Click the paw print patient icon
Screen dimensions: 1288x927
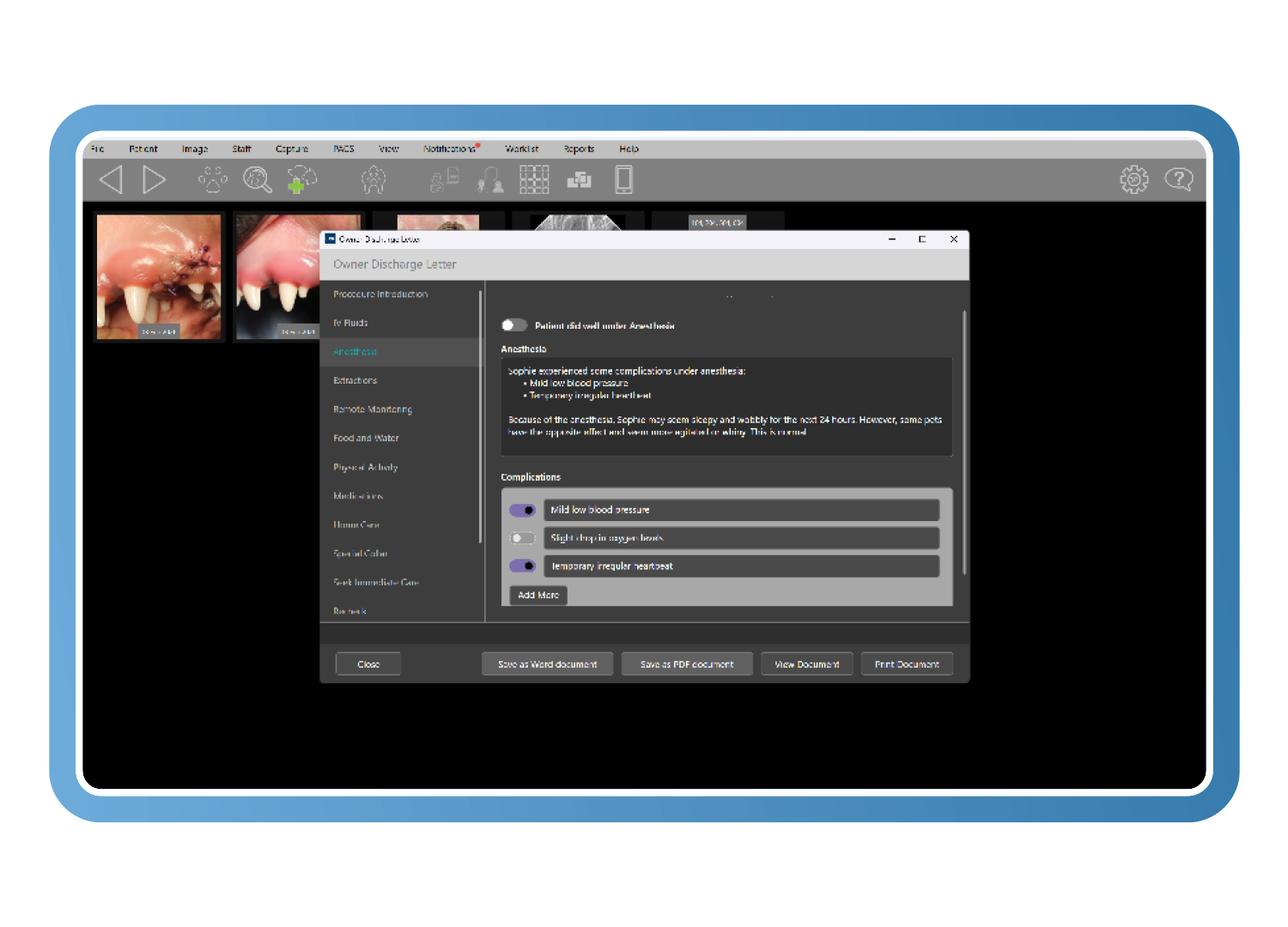click(212, 179)
